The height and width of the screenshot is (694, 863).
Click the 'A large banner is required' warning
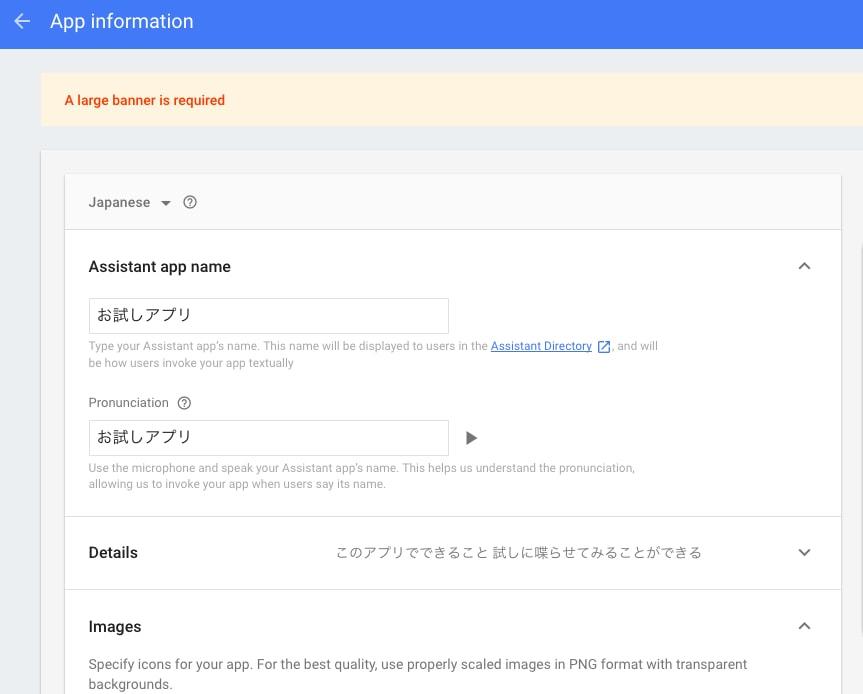[x=145, y=100]
